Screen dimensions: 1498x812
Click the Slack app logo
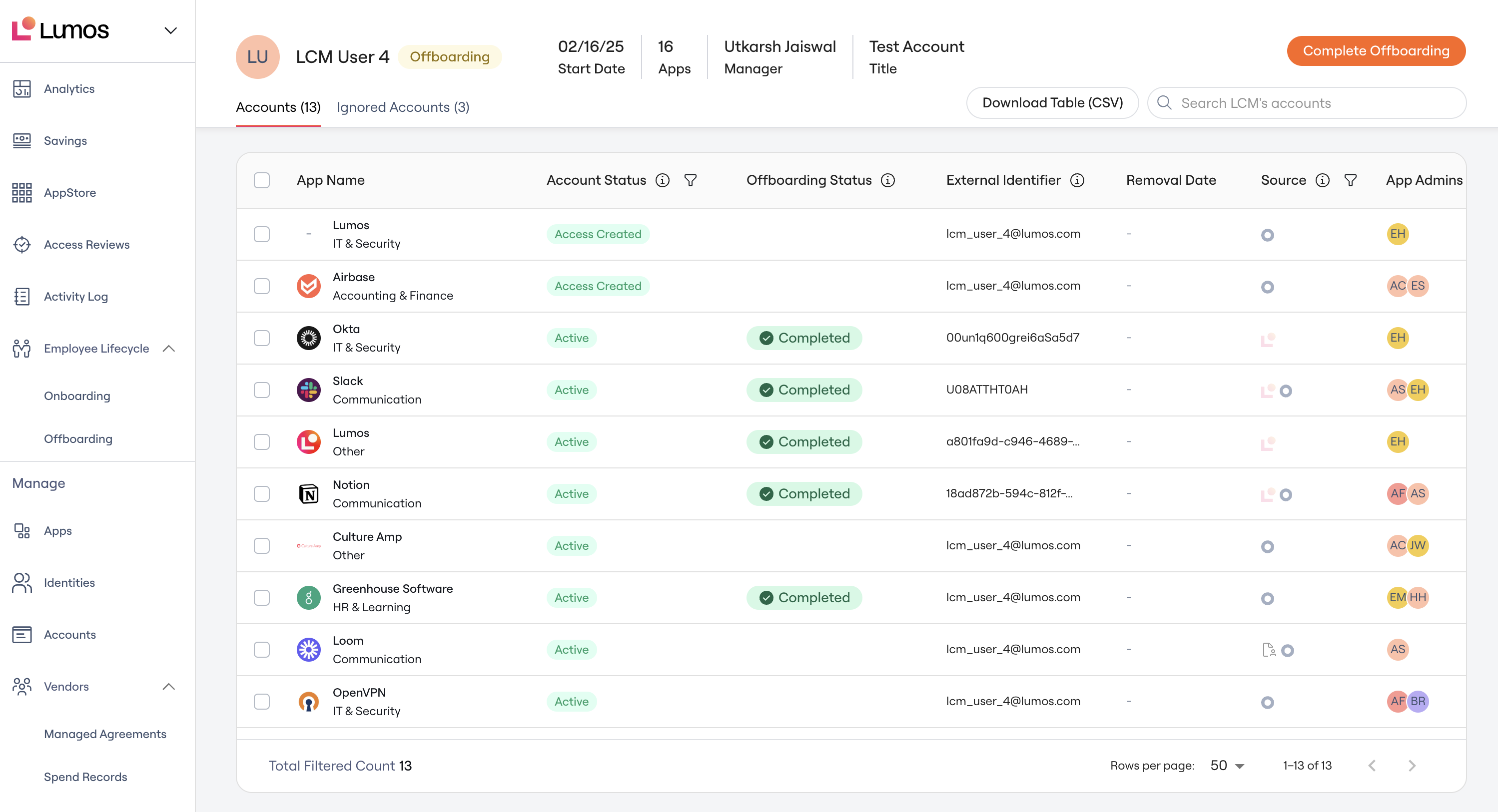308,390
